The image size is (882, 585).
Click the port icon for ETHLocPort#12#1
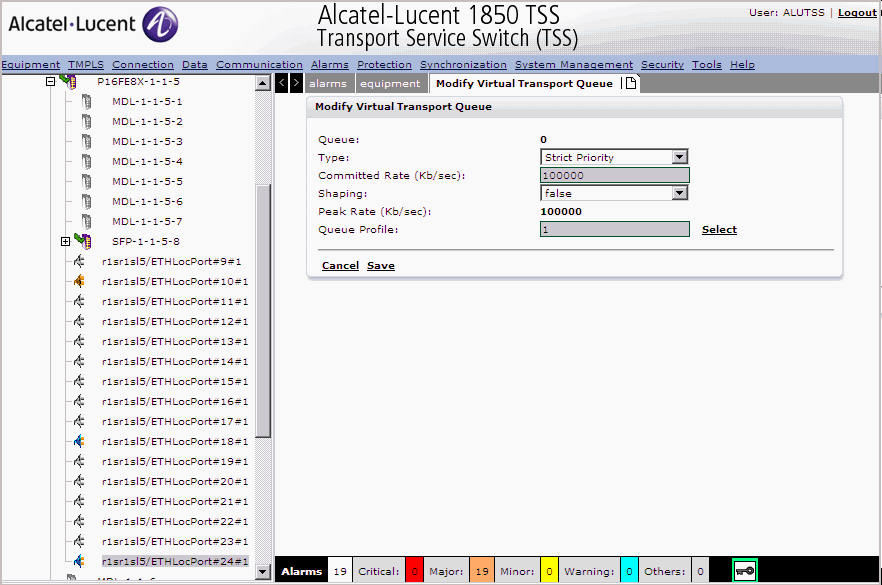[79, 321]
